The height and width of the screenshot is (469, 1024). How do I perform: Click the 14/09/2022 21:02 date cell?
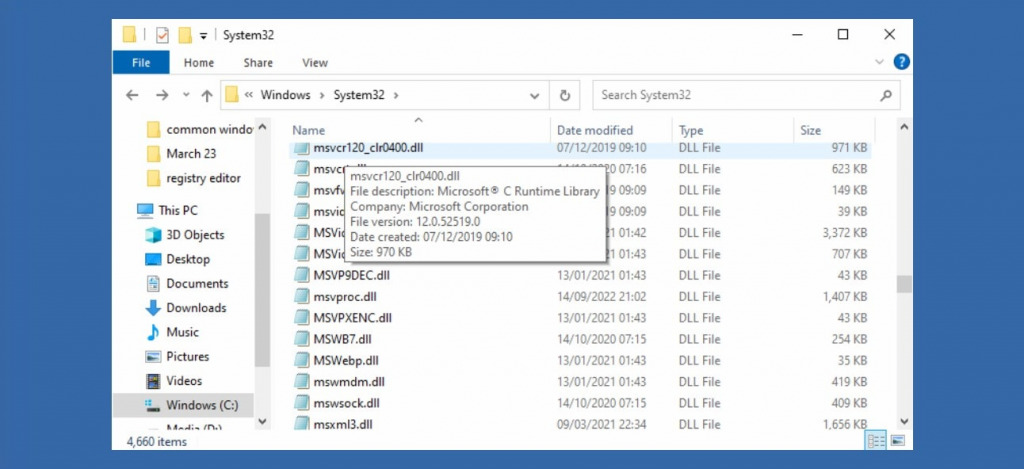pos(601,297)
